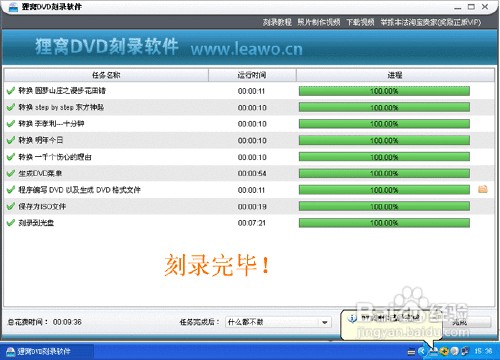Click the progress bar of the 刻录到光盘 row
The height and width of the screenshot is (360, 500).
[384, 223]
